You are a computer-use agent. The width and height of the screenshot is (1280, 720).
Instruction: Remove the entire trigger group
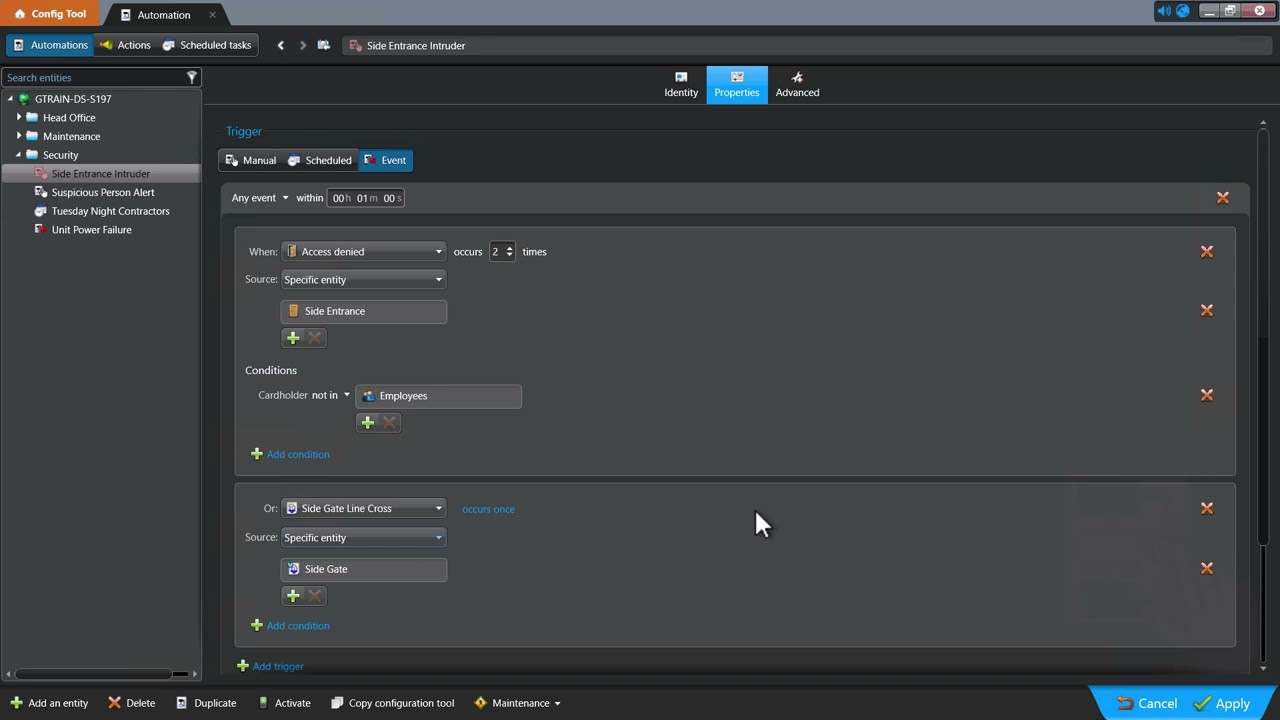pos(1222,198)
